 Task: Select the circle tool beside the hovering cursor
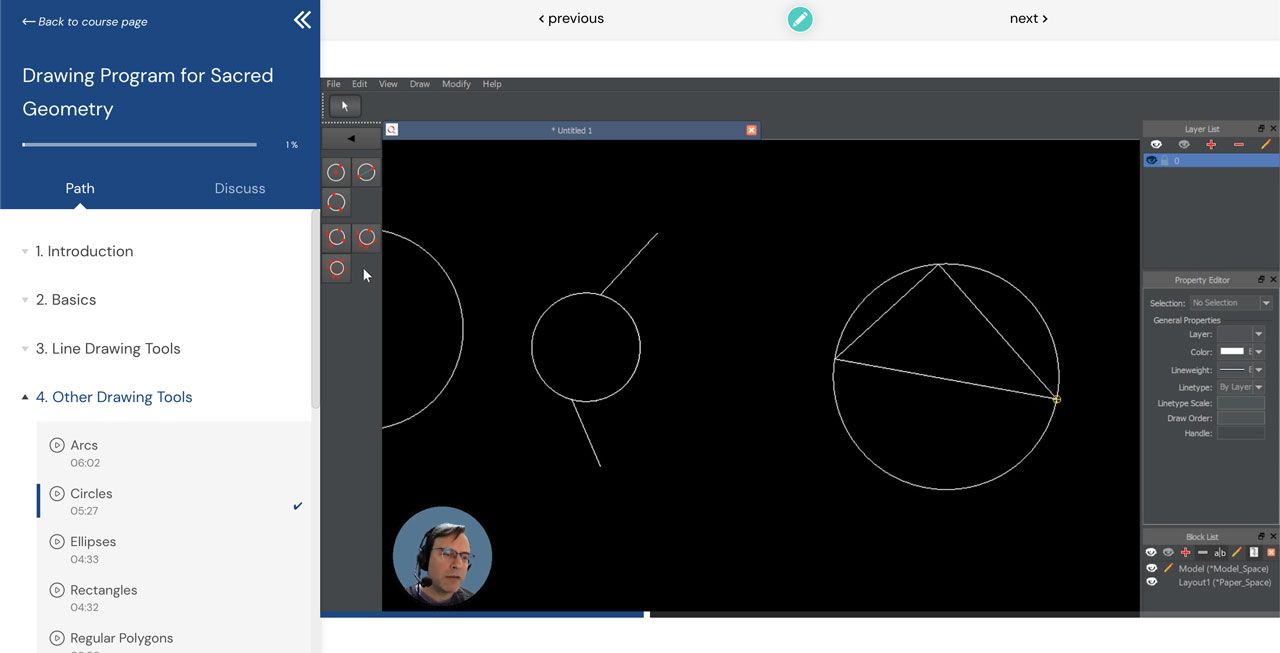click(367, 238)
